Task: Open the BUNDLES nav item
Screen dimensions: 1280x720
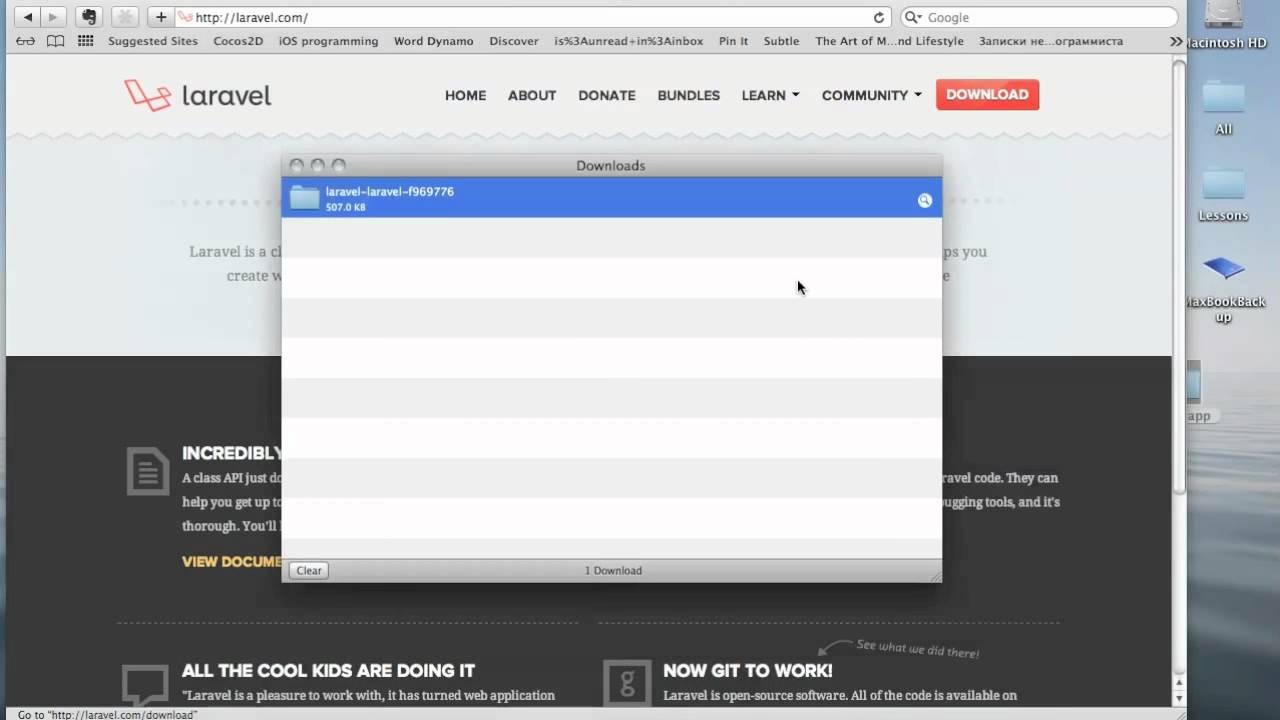Action: pos(689,95)
